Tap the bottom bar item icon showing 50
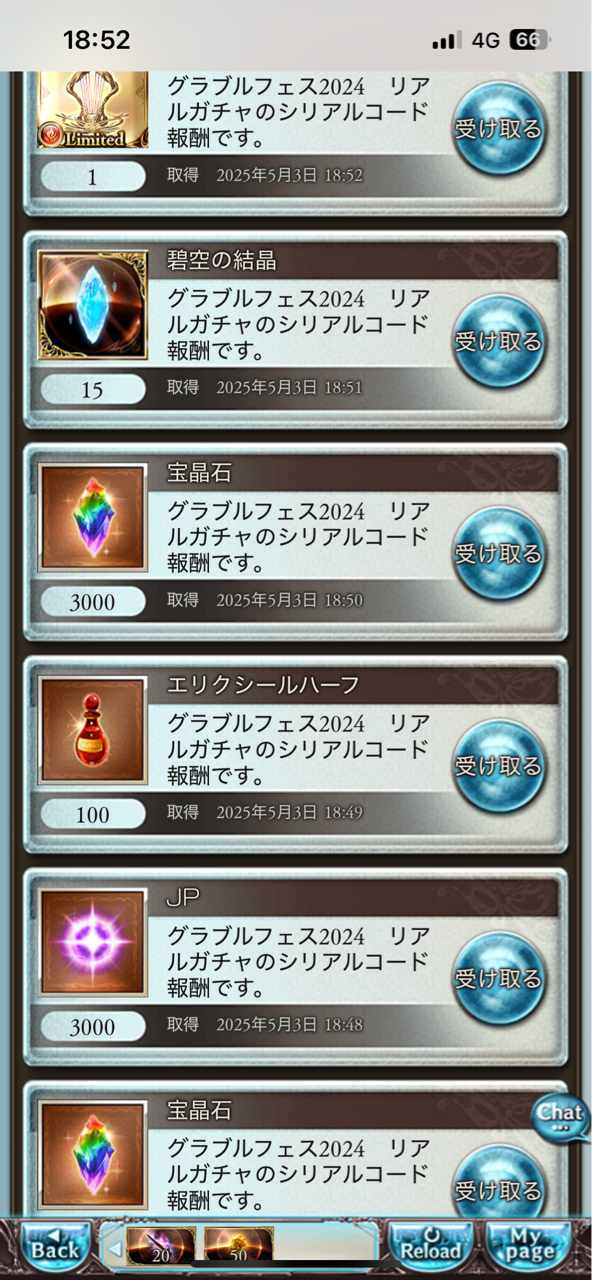This screenshot has height=1280, width=592. pos(238,1247)
